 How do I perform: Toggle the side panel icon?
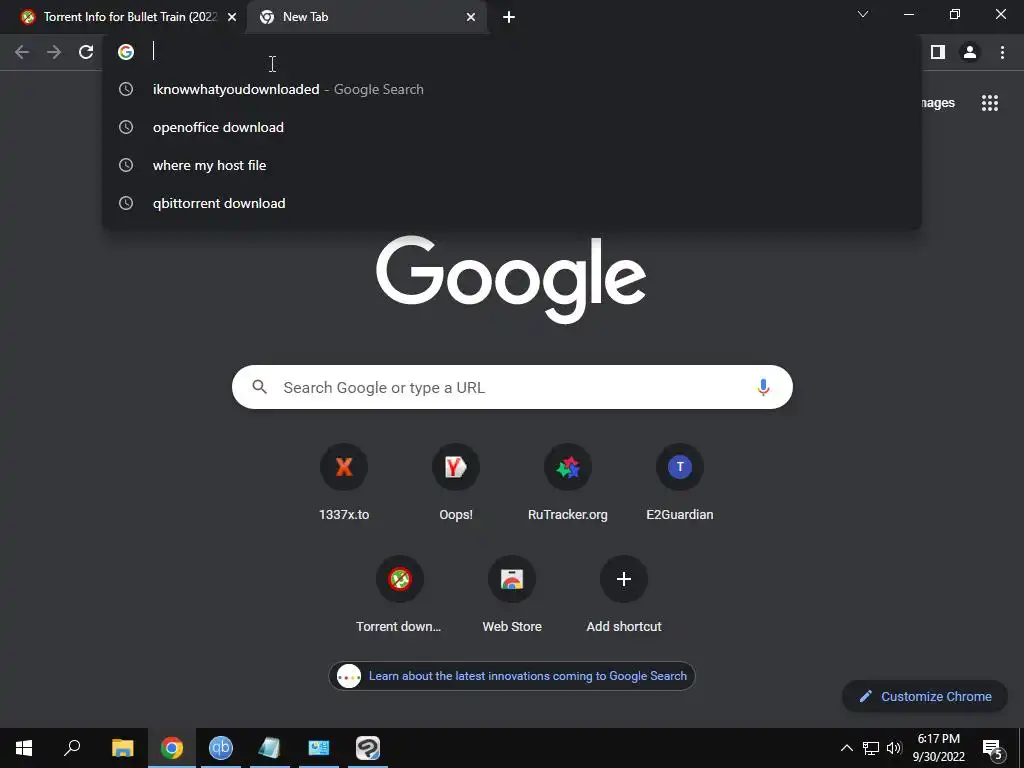[938, 52]
